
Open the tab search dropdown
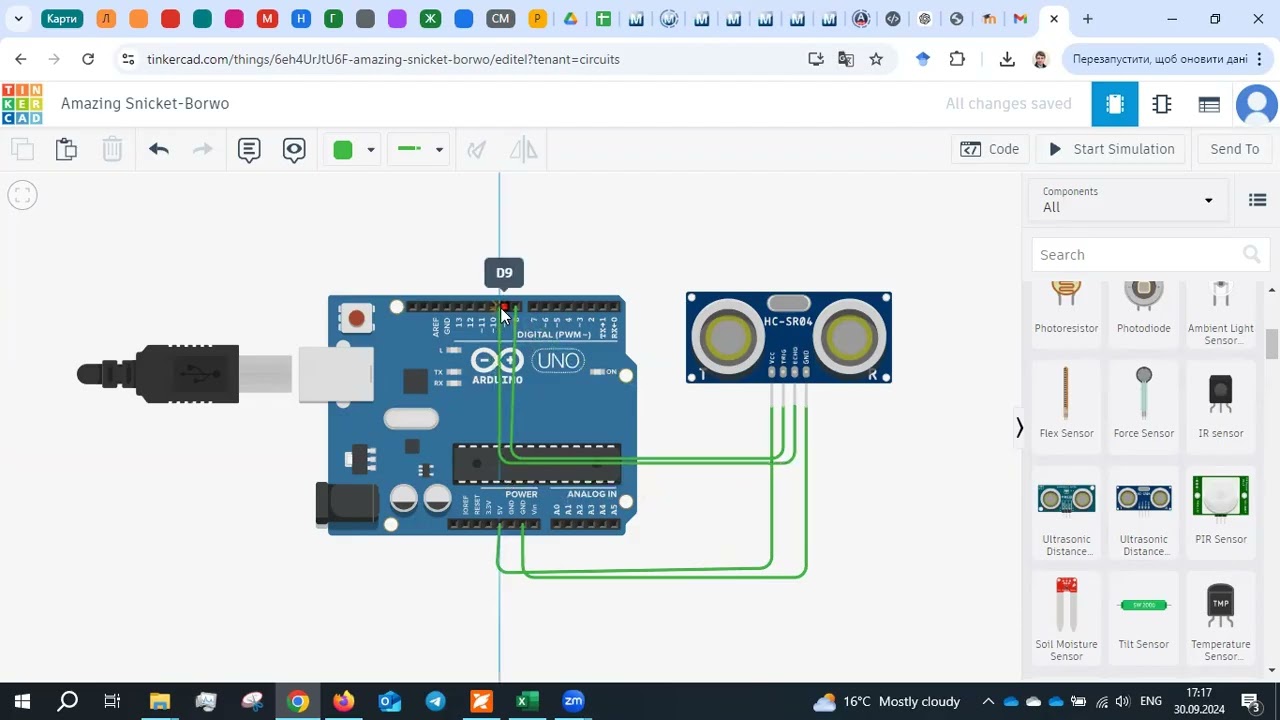[18, 19]
